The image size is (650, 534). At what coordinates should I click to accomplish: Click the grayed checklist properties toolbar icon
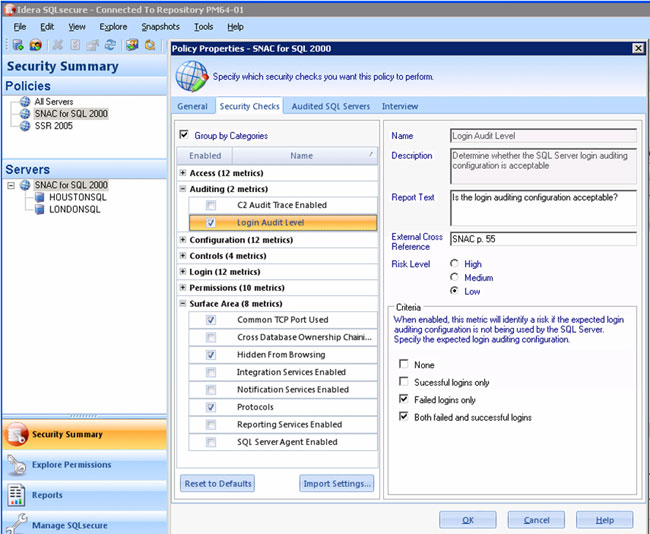(75, 45)
